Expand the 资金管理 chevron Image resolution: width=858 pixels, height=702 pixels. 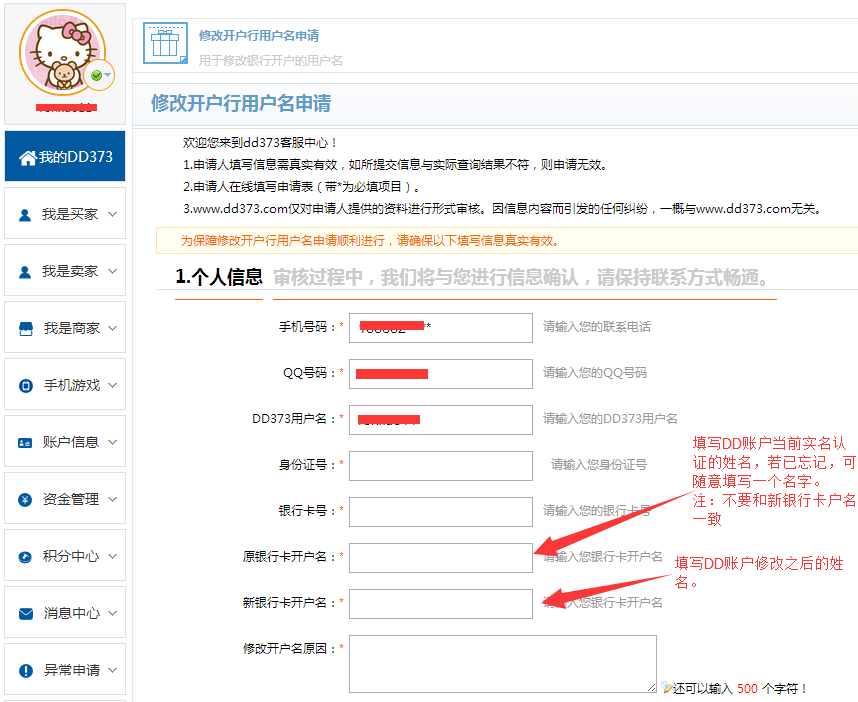pyautogui.click(x=112, y=498)
